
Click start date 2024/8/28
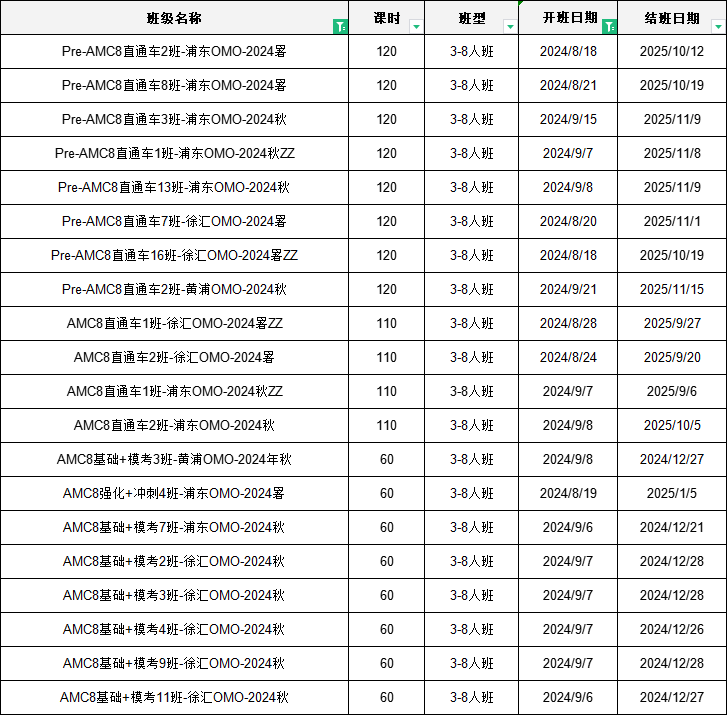[568, 324]
